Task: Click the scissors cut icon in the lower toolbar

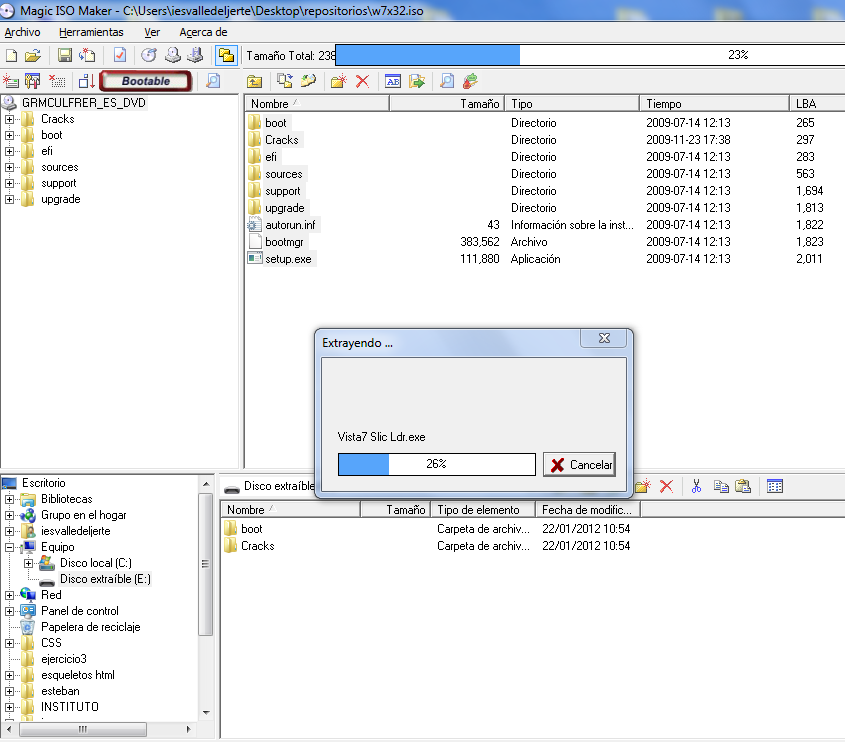Action: point(696,487)
